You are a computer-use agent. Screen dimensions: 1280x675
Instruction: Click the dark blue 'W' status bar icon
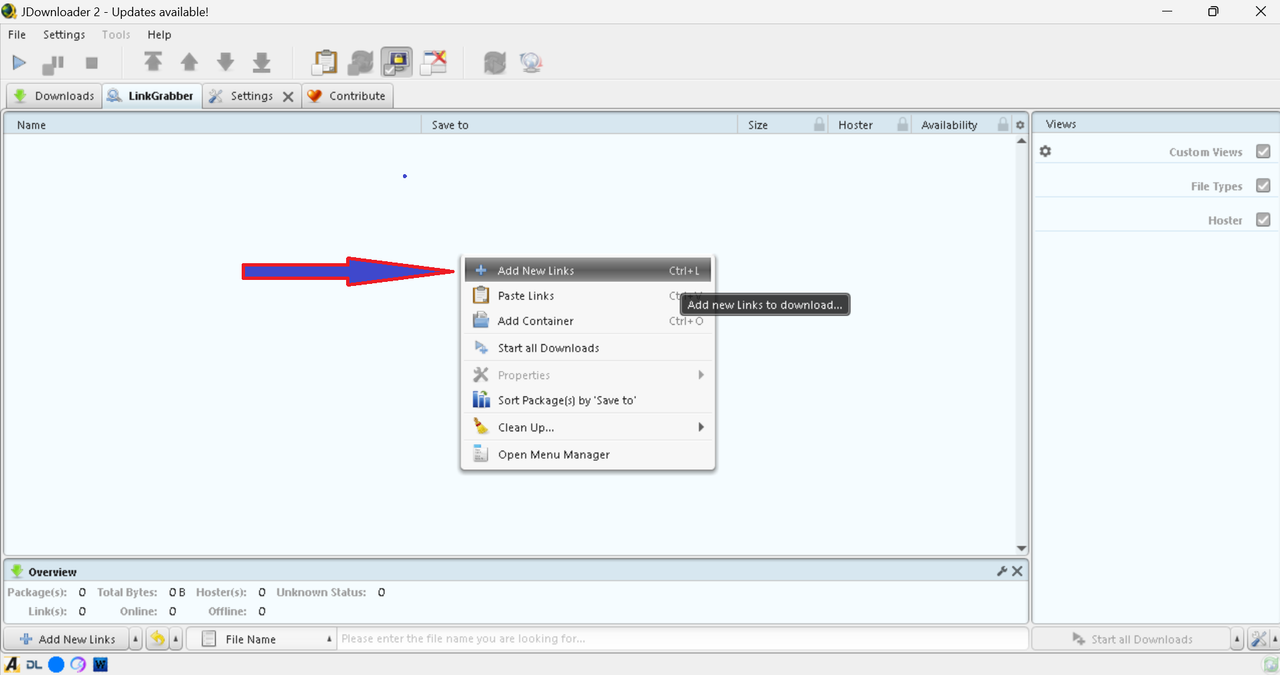(100, 664)
